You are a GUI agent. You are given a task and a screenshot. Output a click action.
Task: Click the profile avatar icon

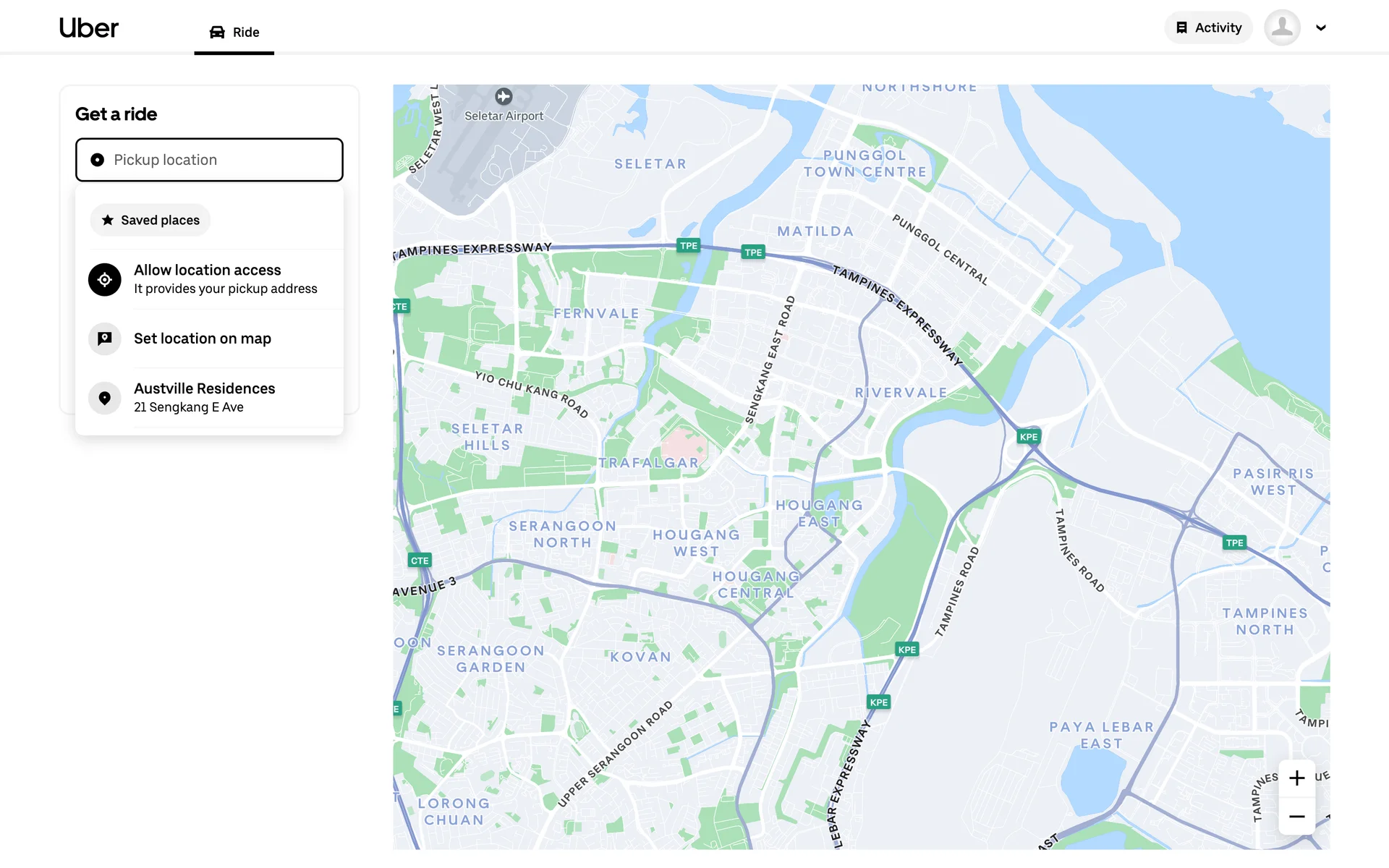pyautogui.click(x=1282, y=27)
